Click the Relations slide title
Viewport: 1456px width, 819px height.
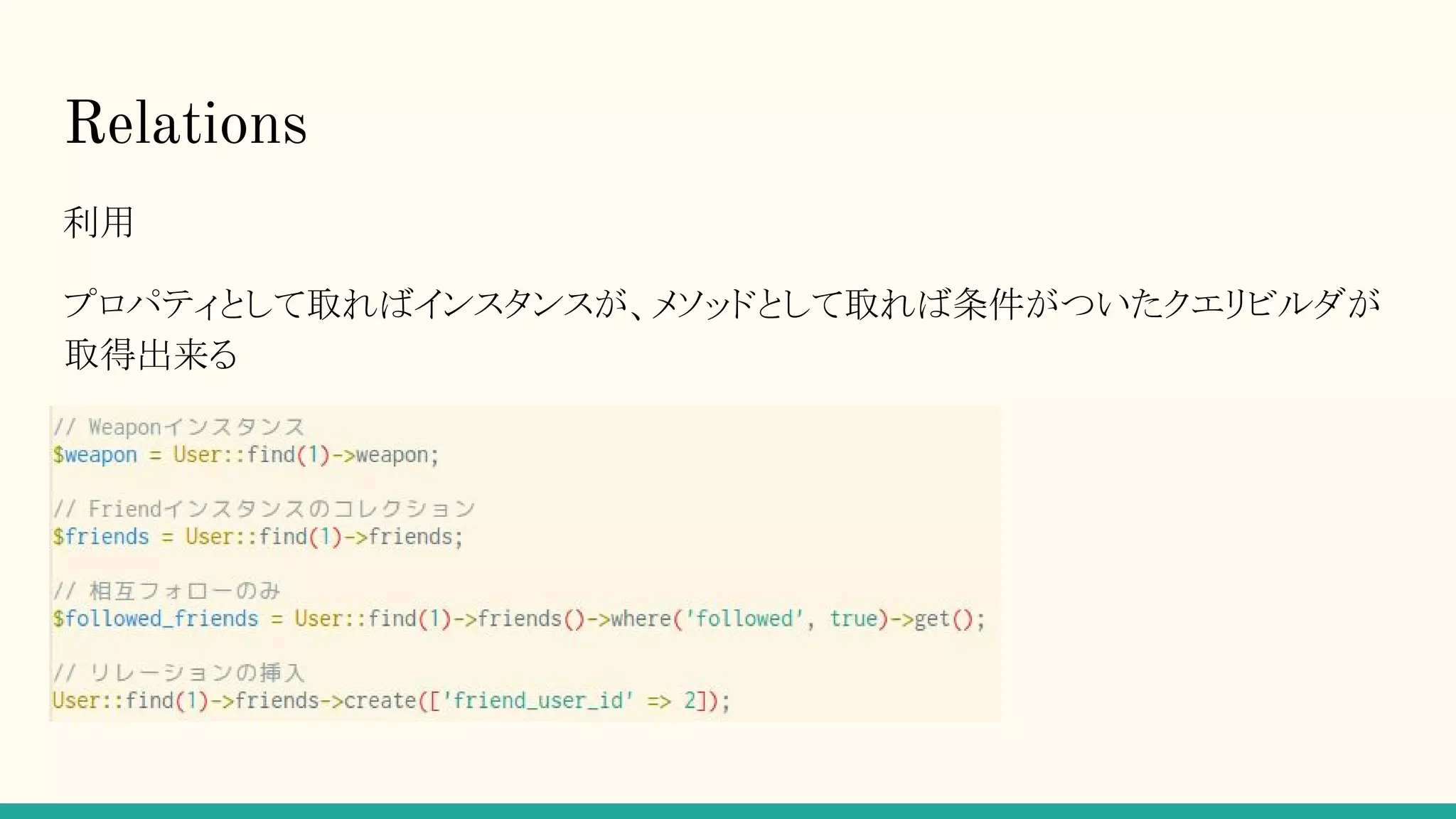[186, 122]
